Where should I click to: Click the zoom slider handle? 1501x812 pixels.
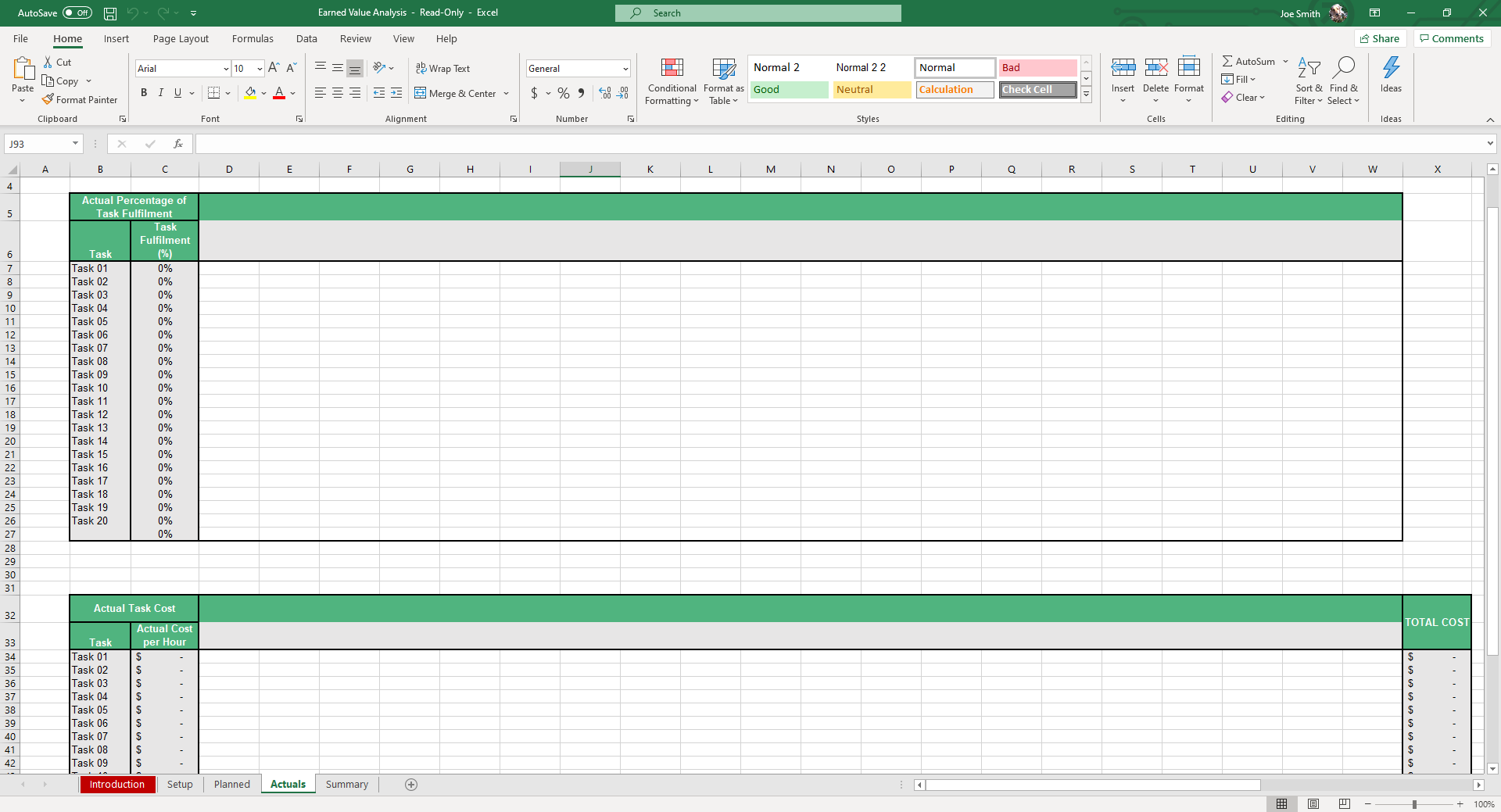coord(1414,804)
